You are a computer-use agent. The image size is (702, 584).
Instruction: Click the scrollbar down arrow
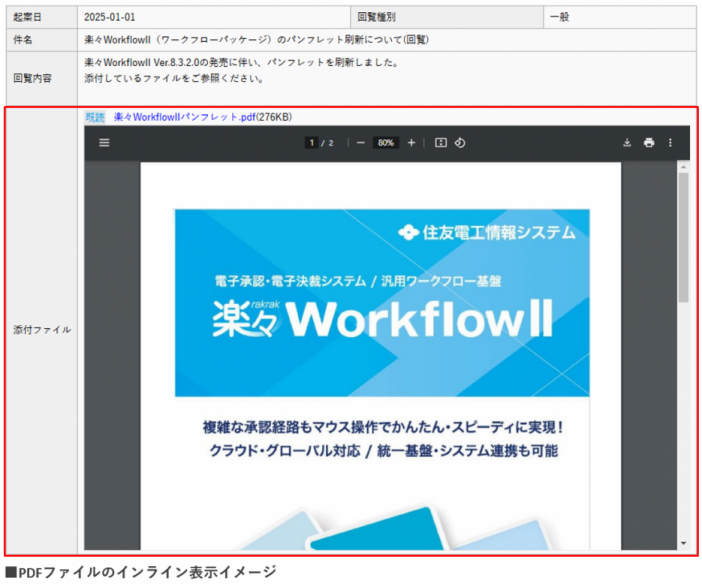point(684,543)
